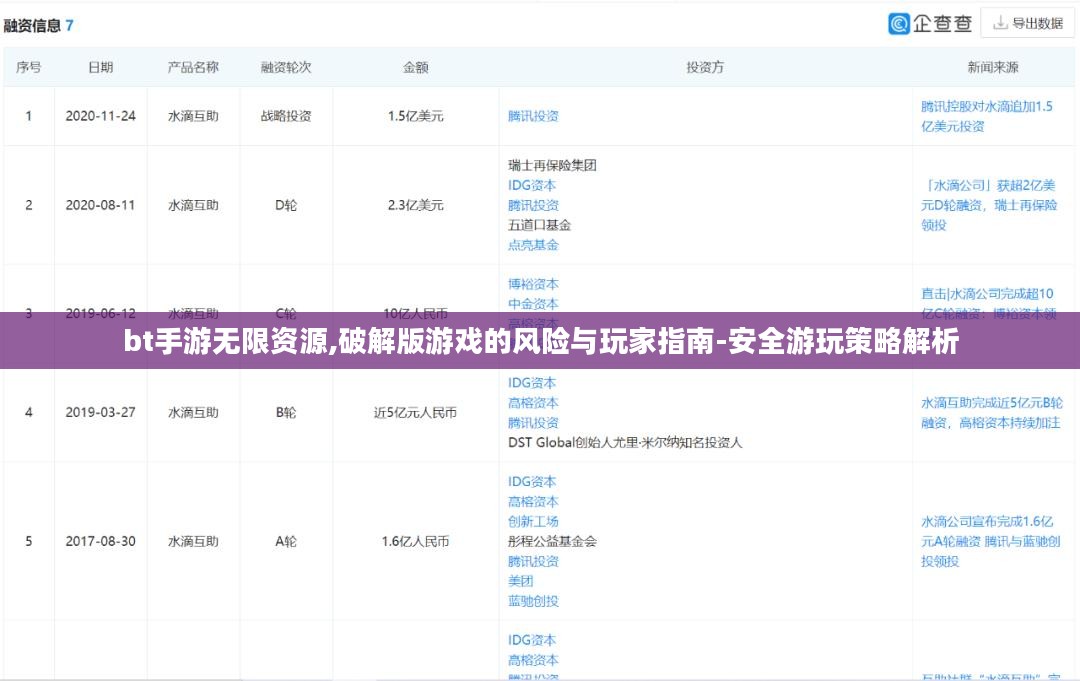This screenshot has width=1080, height=681.
Task: Select the date cell 2020-11-24
Action: pos(101,116)
